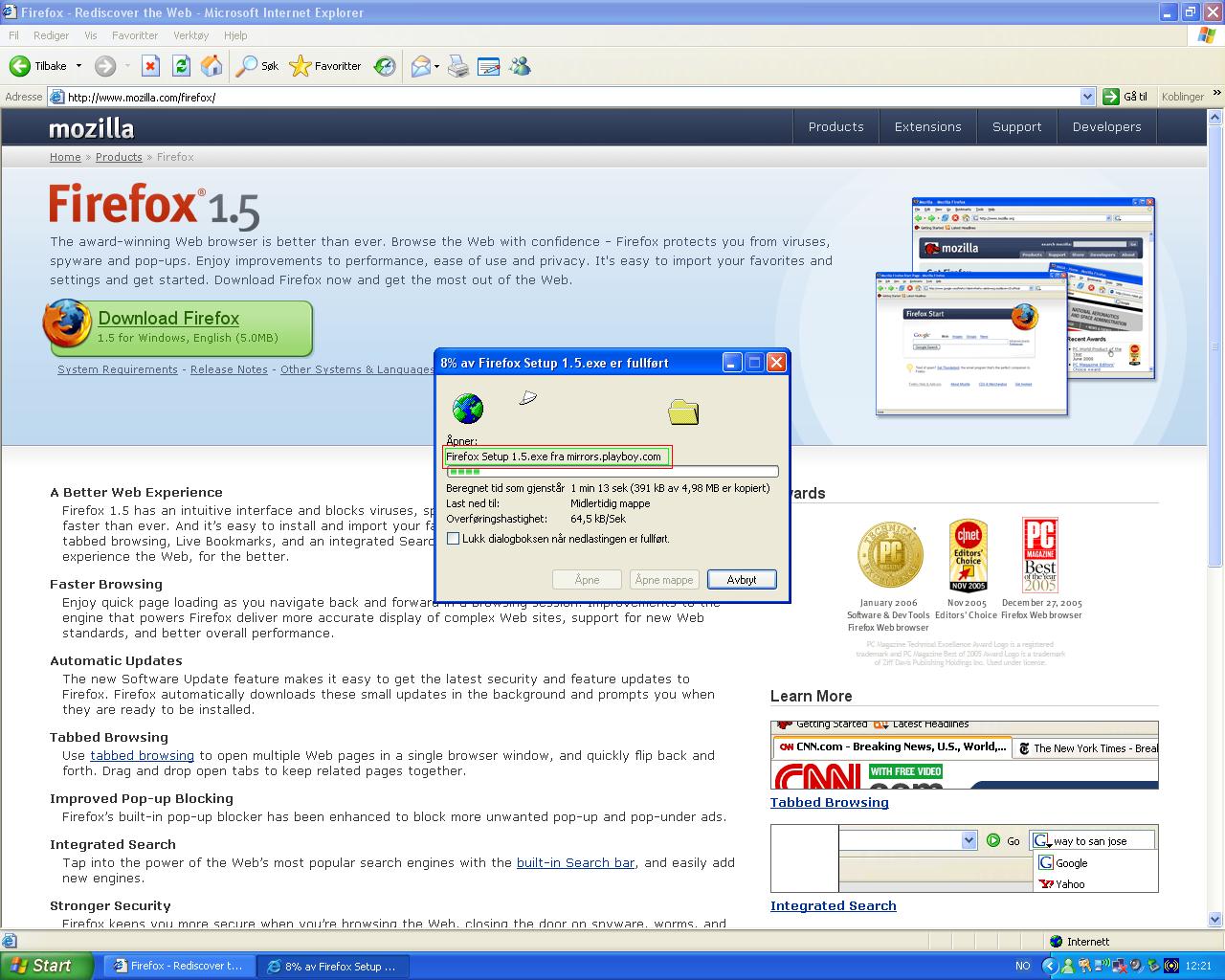This screenshot has width=1225, height=980.
Task: Click the Back (Tilbake) arrow icon
Action: tap(19, 66)
